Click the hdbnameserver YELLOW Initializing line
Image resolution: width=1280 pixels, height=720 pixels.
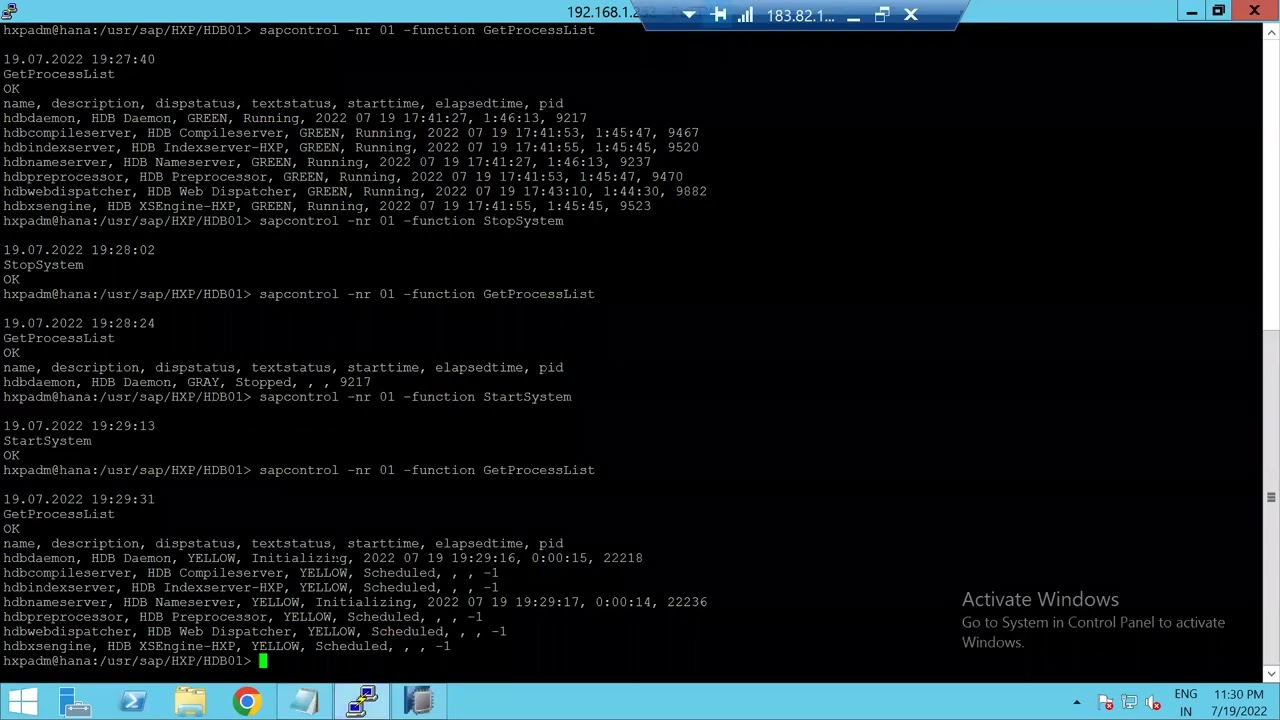tap(355, 602)
